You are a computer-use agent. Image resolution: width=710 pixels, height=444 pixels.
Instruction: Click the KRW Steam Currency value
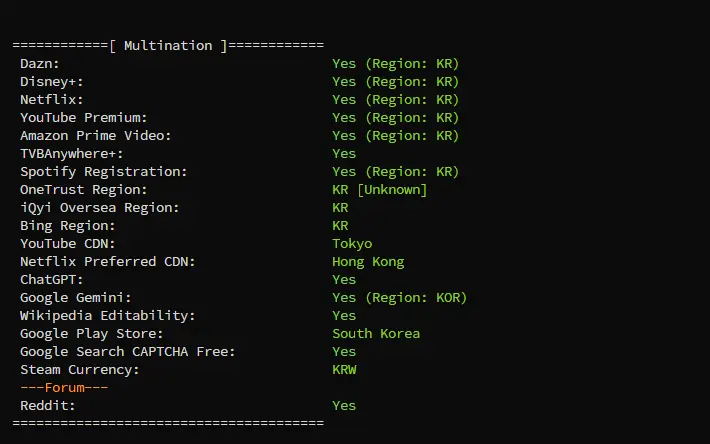point(344,370)
